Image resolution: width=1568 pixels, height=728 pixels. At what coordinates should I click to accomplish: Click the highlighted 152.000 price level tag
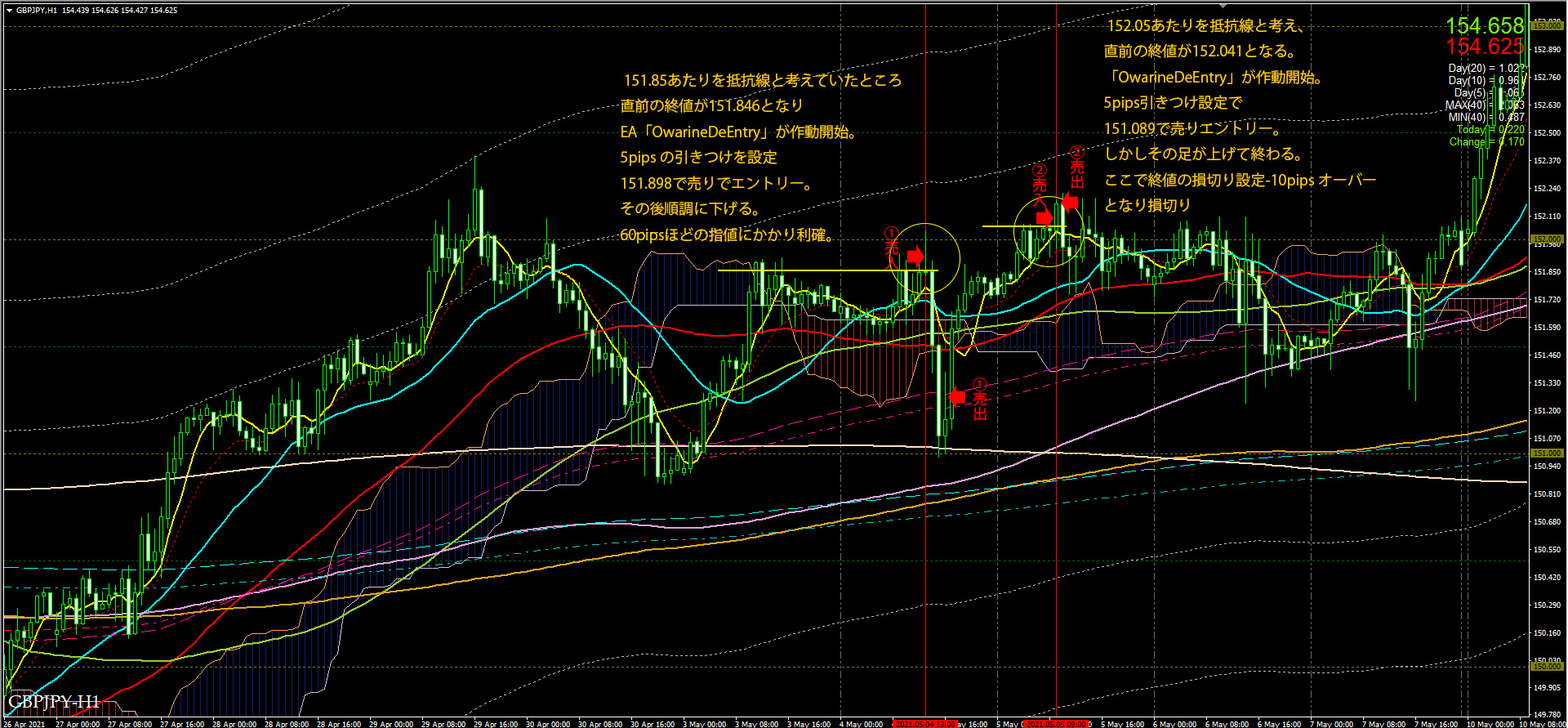pyautogui.click(x=1547, y=239)
